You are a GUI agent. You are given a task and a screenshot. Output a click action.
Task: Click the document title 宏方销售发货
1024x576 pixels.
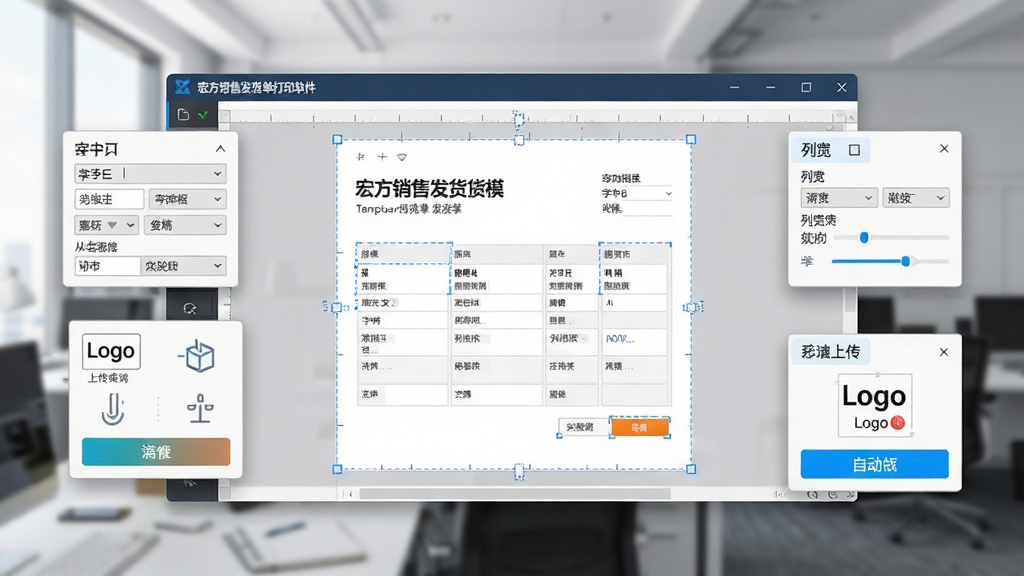(429, 189)
